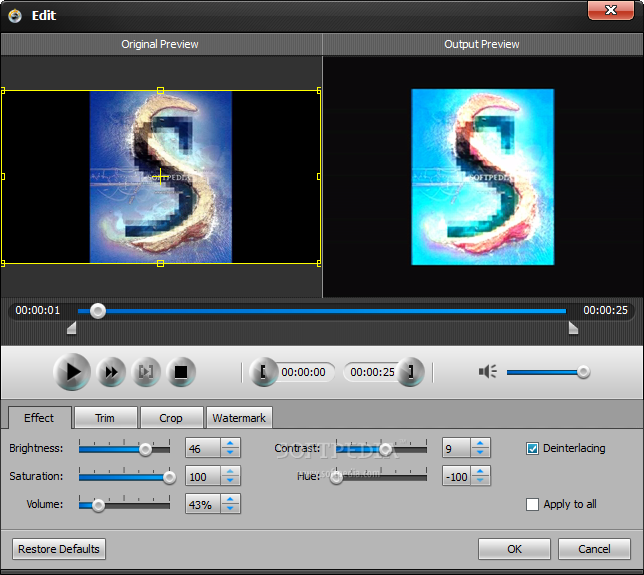Increase Hue value with up arrow
Viewport: 644px width, 575px height.
coord(480,471)
